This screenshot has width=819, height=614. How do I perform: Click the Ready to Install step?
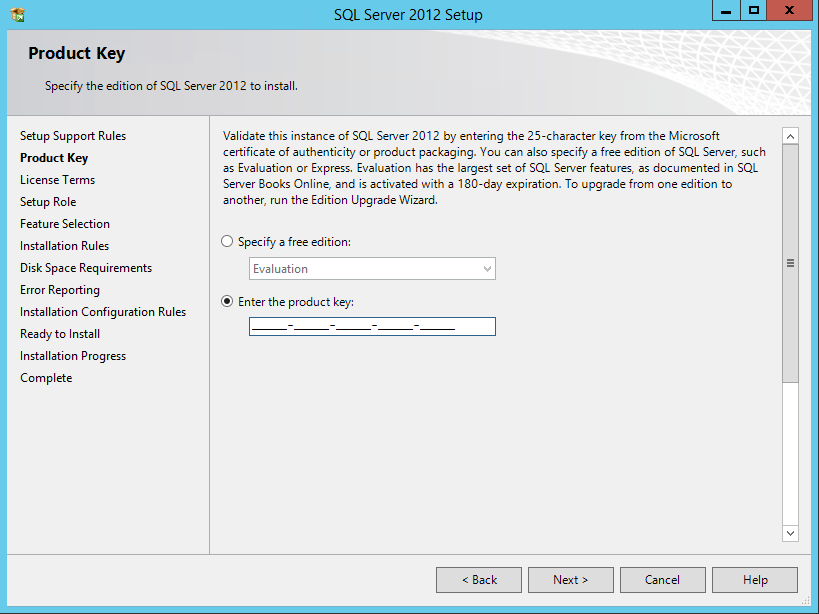(60, 334)
